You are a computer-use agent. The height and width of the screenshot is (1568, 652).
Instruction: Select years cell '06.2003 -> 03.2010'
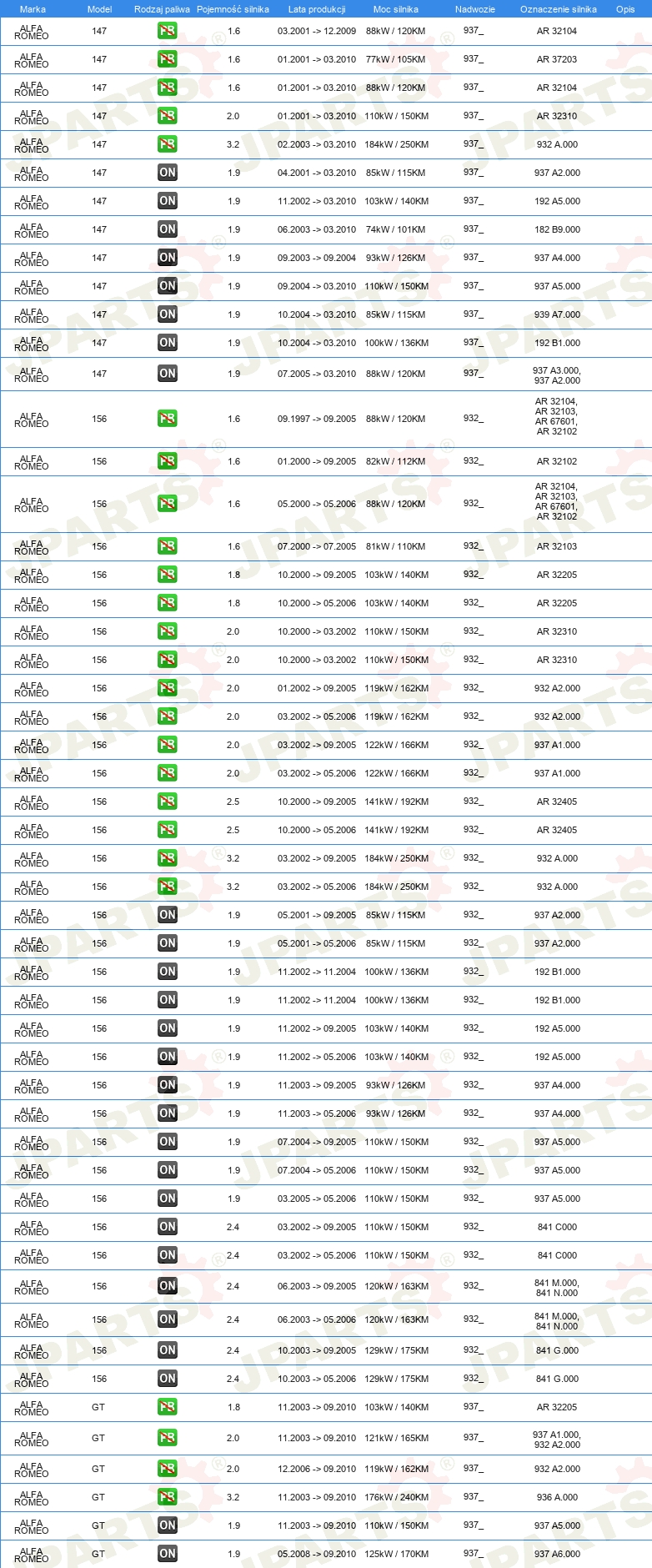click(x=317, y=229)
